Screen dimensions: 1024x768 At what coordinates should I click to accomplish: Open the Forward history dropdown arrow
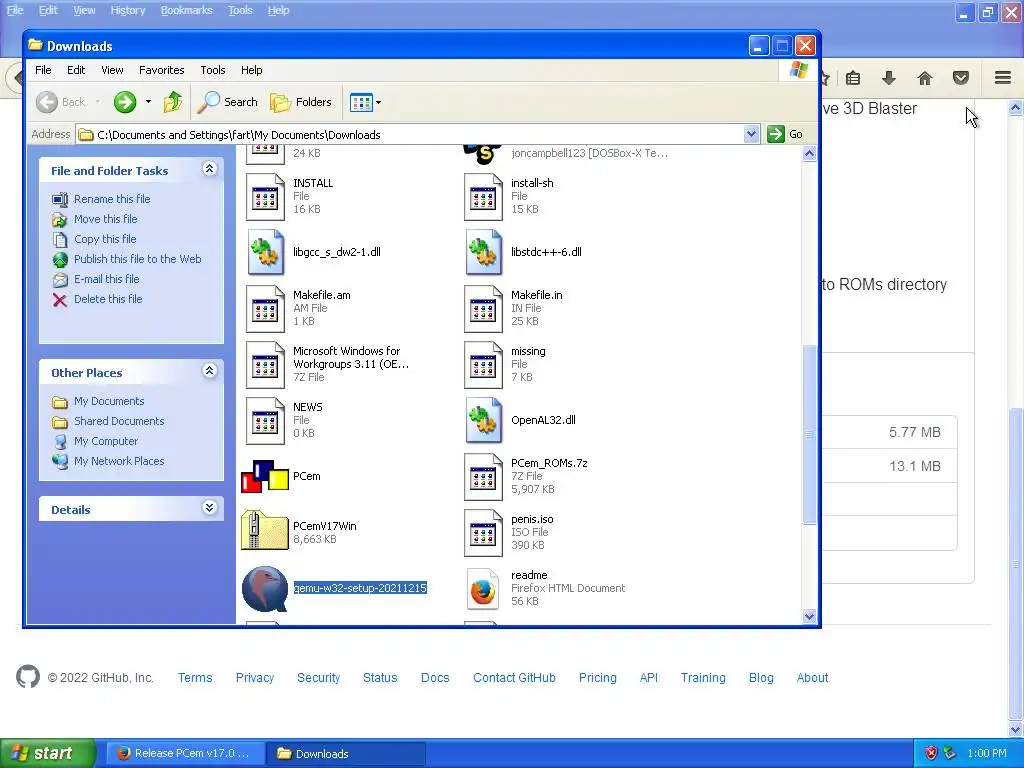[148, 102]
